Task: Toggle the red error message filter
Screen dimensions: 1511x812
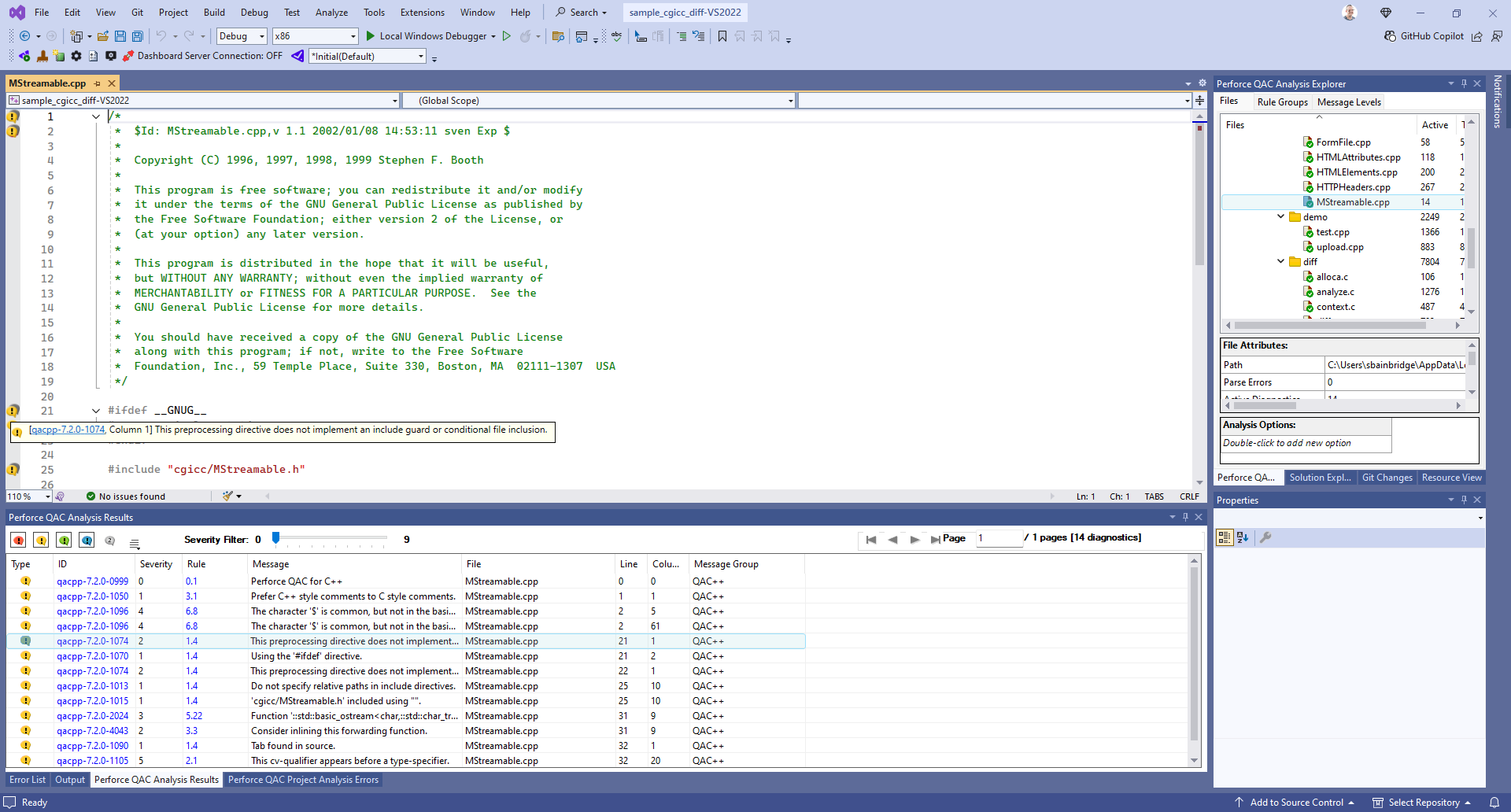Action: 19,540
